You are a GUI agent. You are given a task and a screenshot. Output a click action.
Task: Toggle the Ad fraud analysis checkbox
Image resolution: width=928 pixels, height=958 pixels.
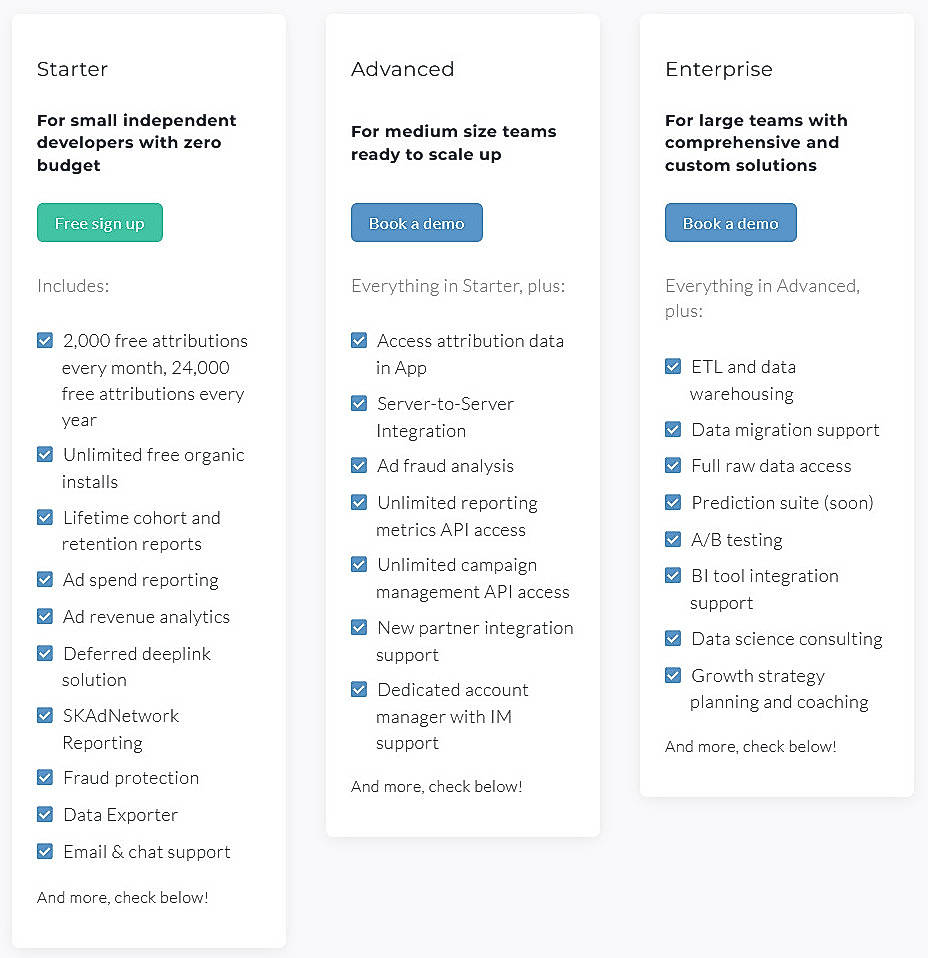point(359,465)
